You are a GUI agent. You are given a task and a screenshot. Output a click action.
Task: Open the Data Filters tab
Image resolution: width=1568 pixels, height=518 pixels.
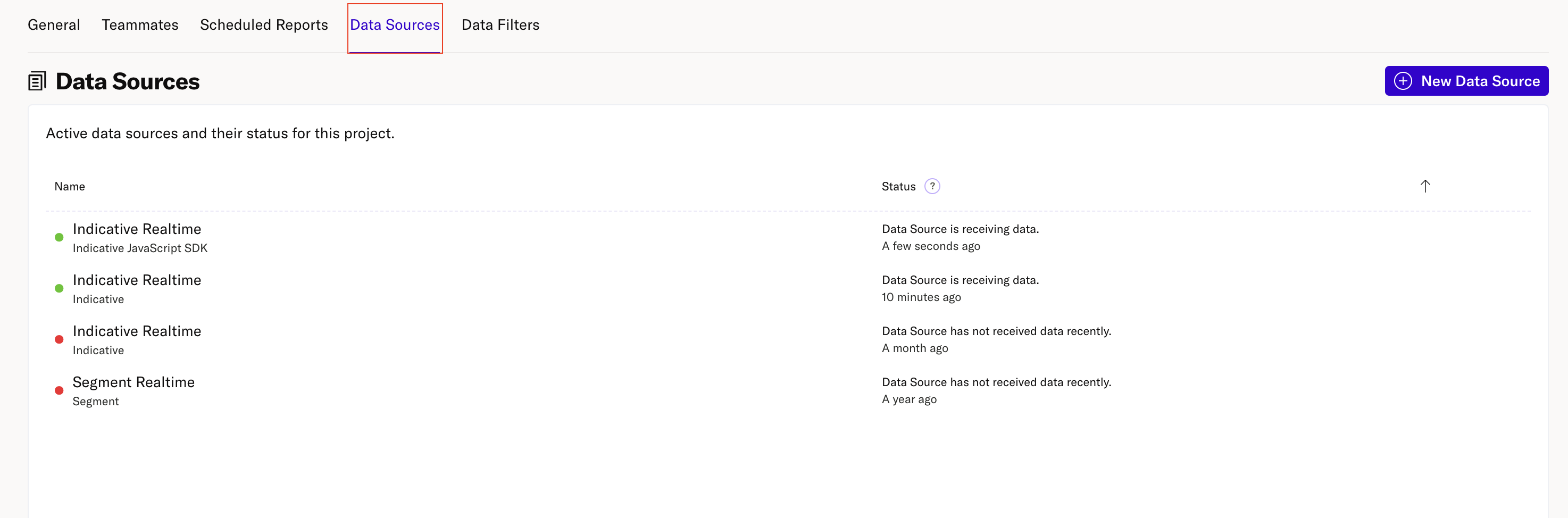(x=501, y=24)
